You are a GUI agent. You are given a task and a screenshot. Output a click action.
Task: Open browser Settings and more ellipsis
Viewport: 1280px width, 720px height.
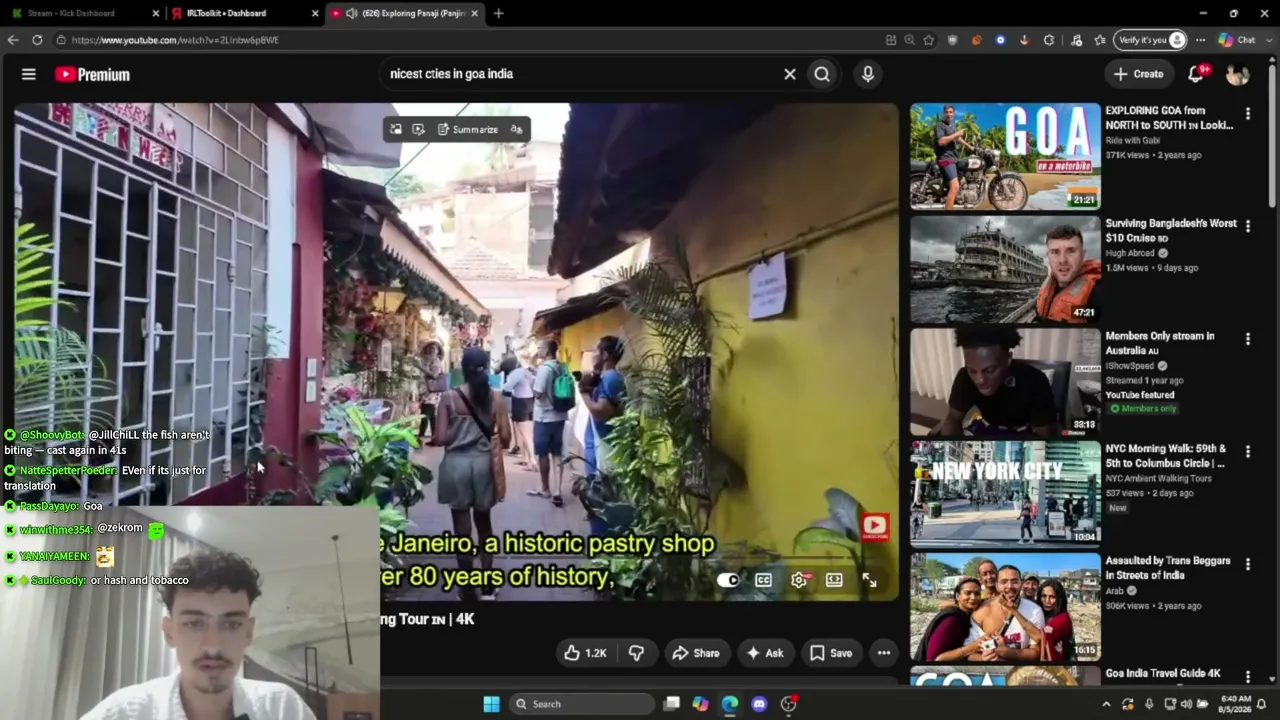(1200, 40)
